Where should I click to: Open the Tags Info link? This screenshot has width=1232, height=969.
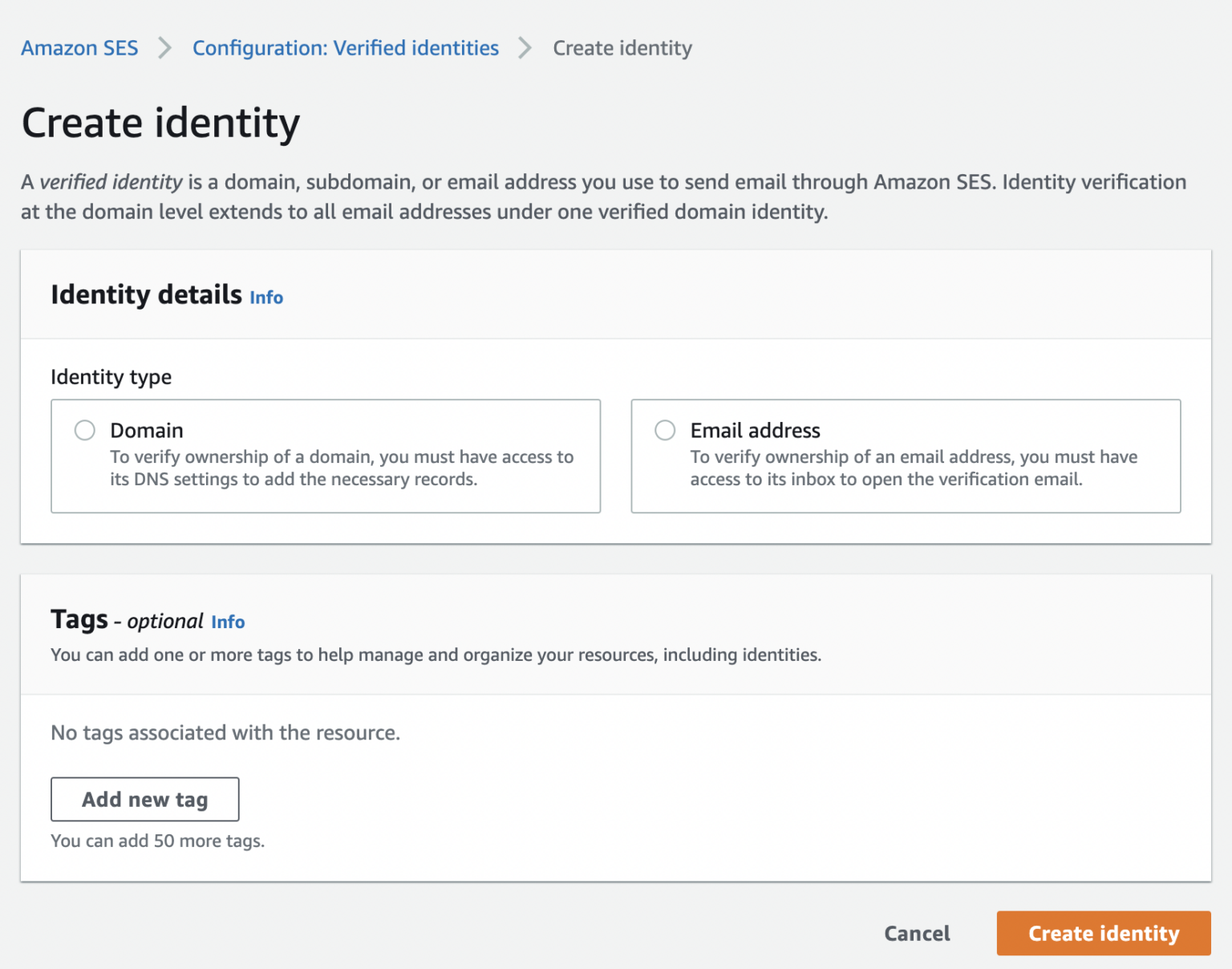click(228, 622)
